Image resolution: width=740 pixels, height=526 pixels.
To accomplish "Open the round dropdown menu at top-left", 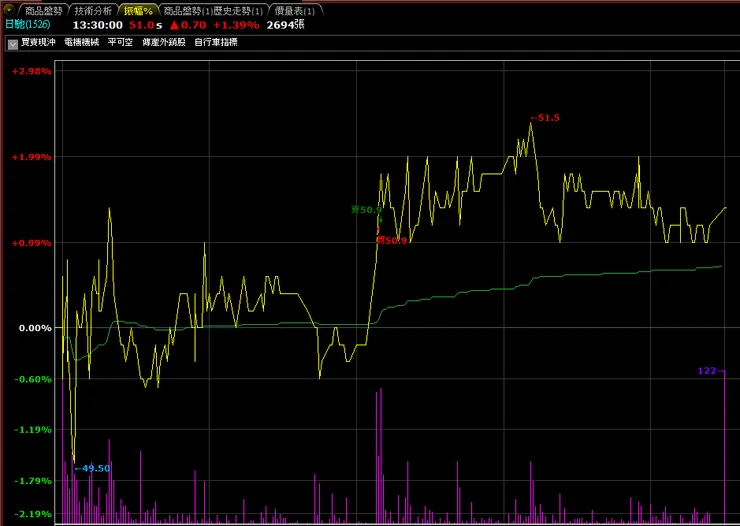I will pos(9,10).
